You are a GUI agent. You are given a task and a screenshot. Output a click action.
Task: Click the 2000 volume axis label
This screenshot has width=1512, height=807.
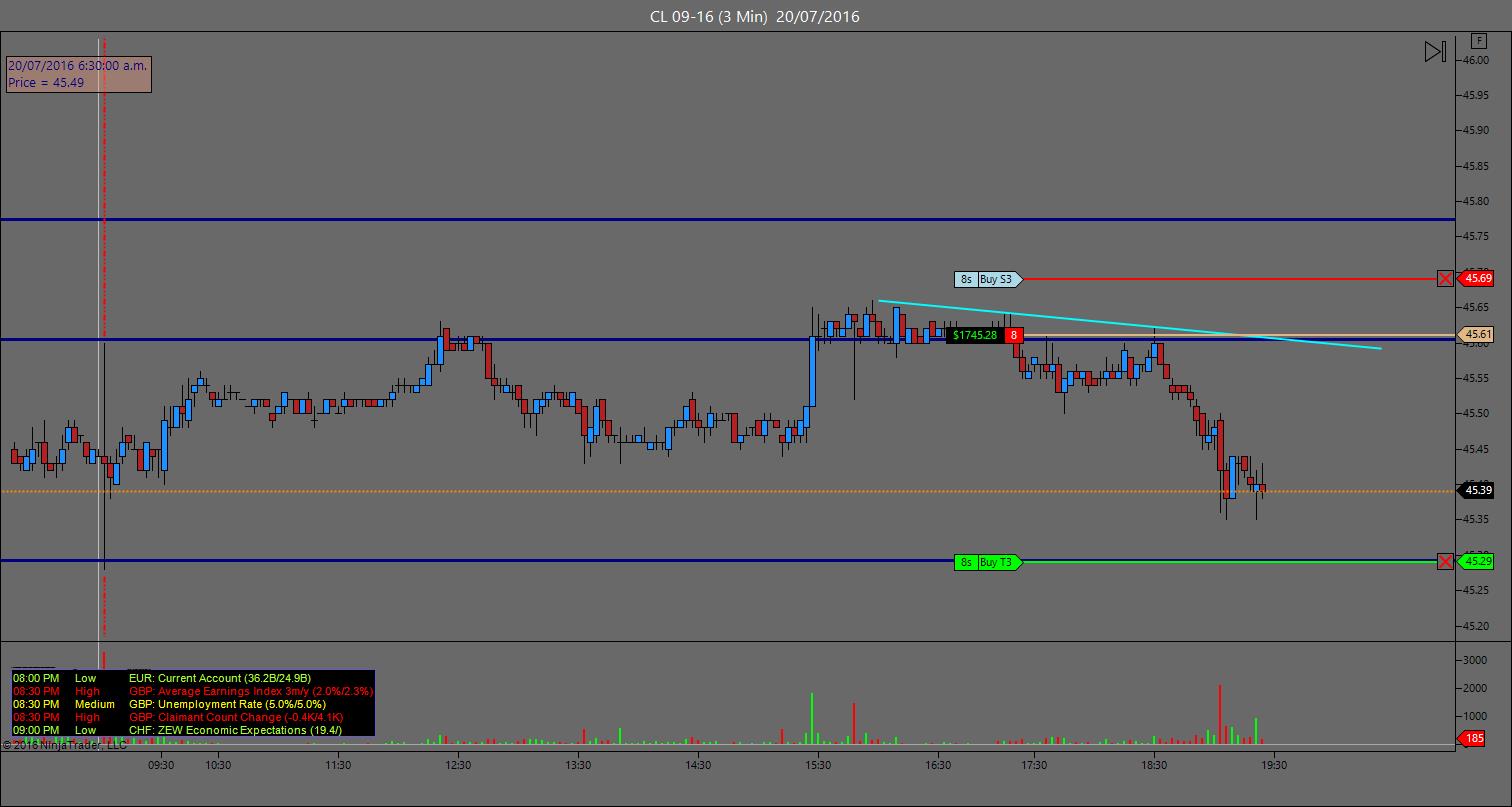tap(1476, 689)
